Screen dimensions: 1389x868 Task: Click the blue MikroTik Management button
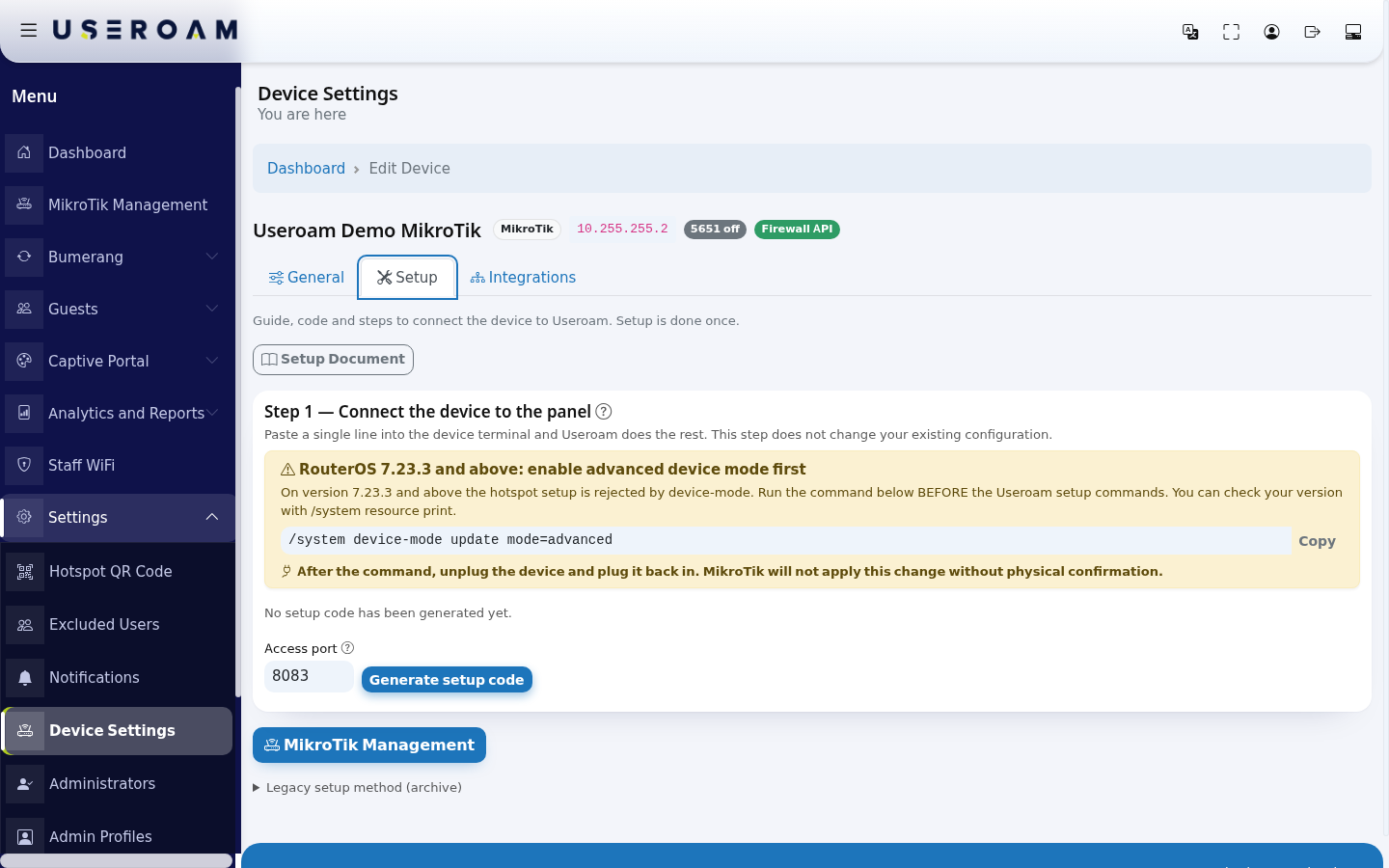[x=369, y=746]
